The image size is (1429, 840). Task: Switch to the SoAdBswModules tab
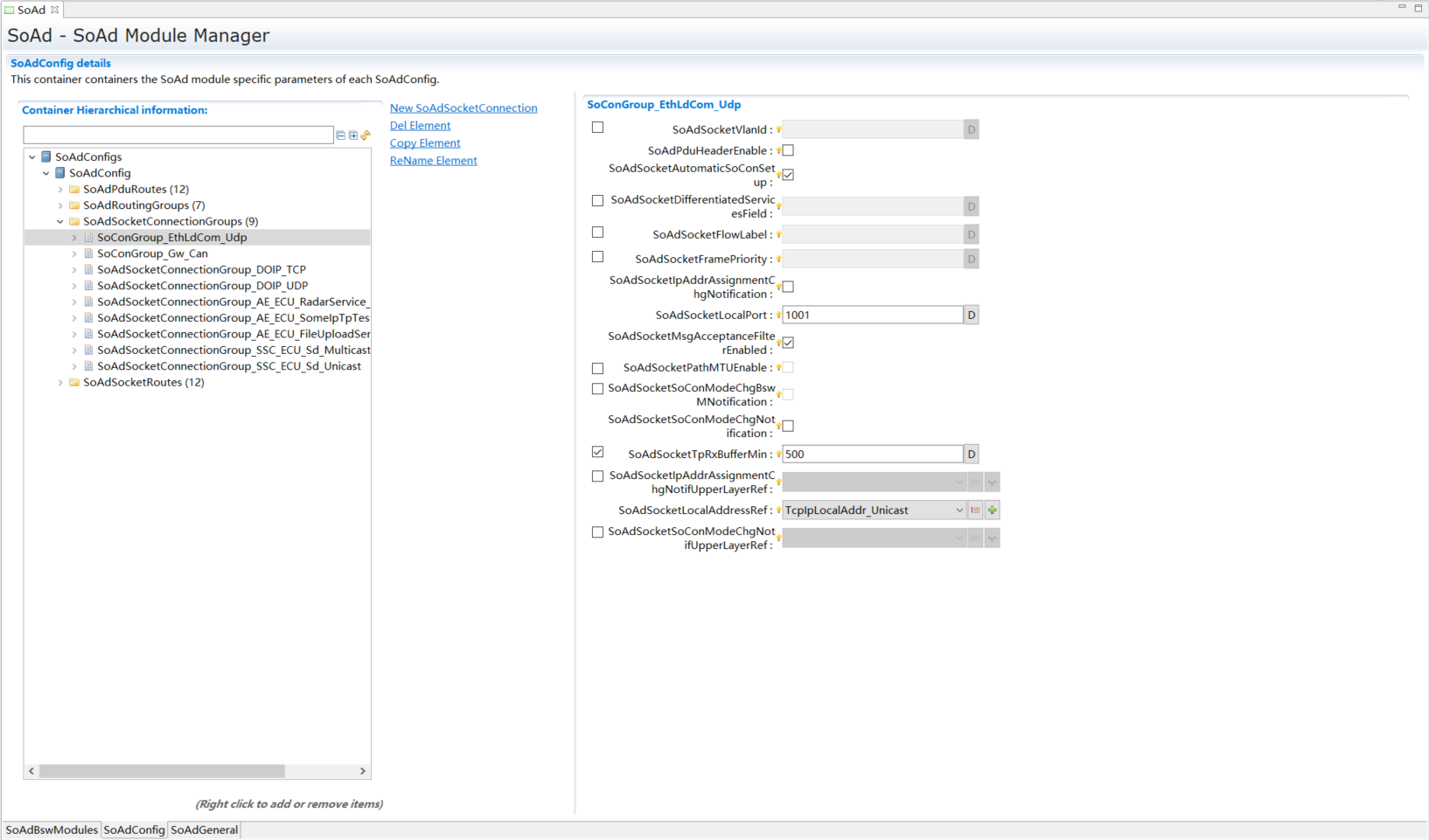(52, 830)
